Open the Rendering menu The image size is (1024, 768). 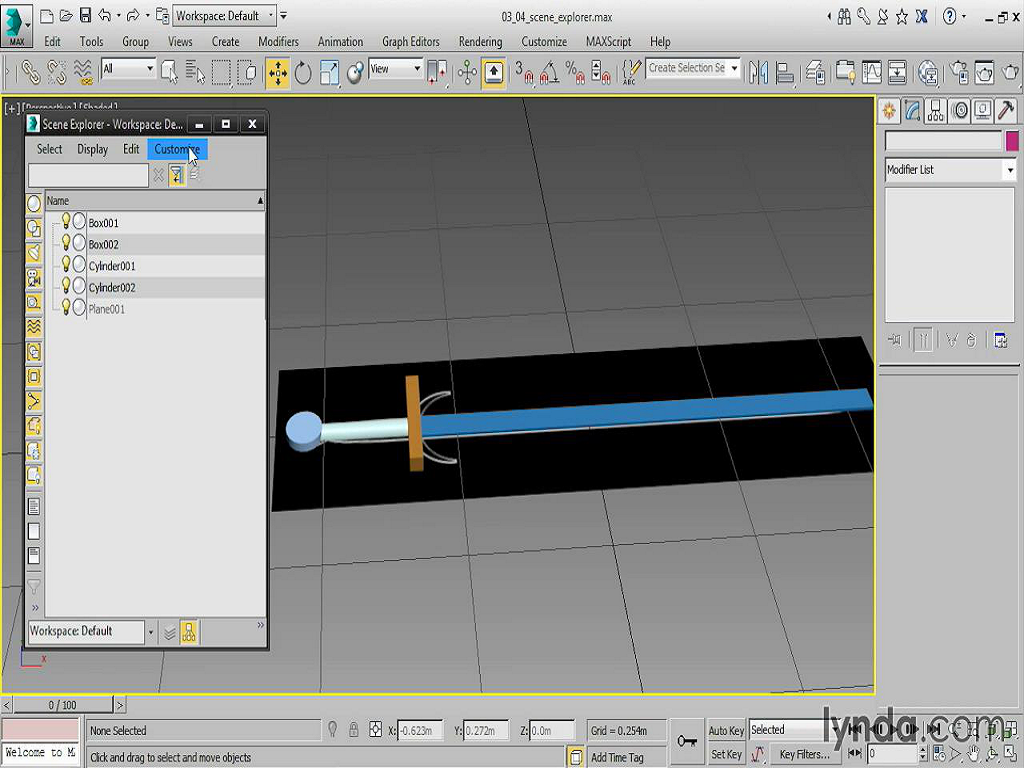(x=480, y=42)
